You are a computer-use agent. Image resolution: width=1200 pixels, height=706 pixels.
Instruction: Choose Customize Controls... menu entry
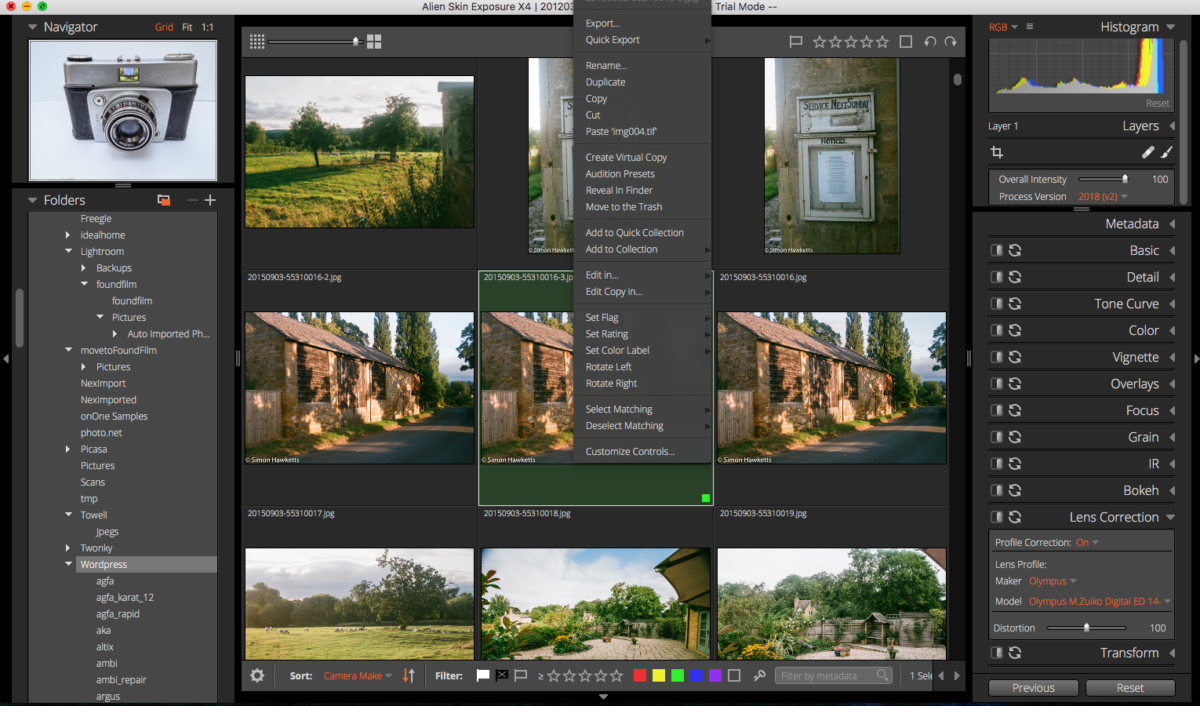pos(642,452)
